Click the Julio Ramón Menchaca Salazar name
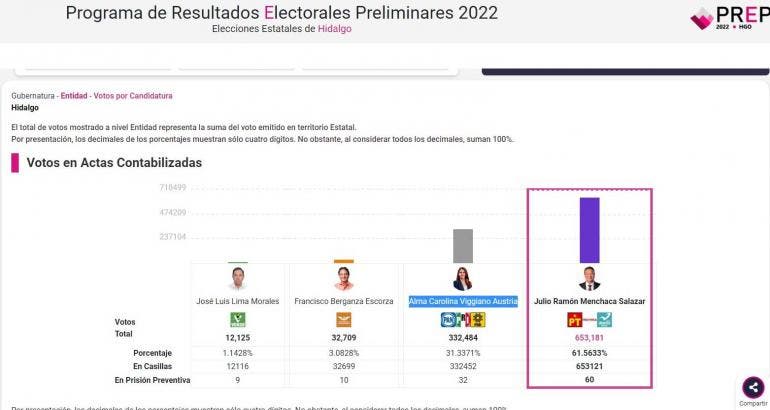This screenshot has height=410, width=770. click(x=589, y=301)
